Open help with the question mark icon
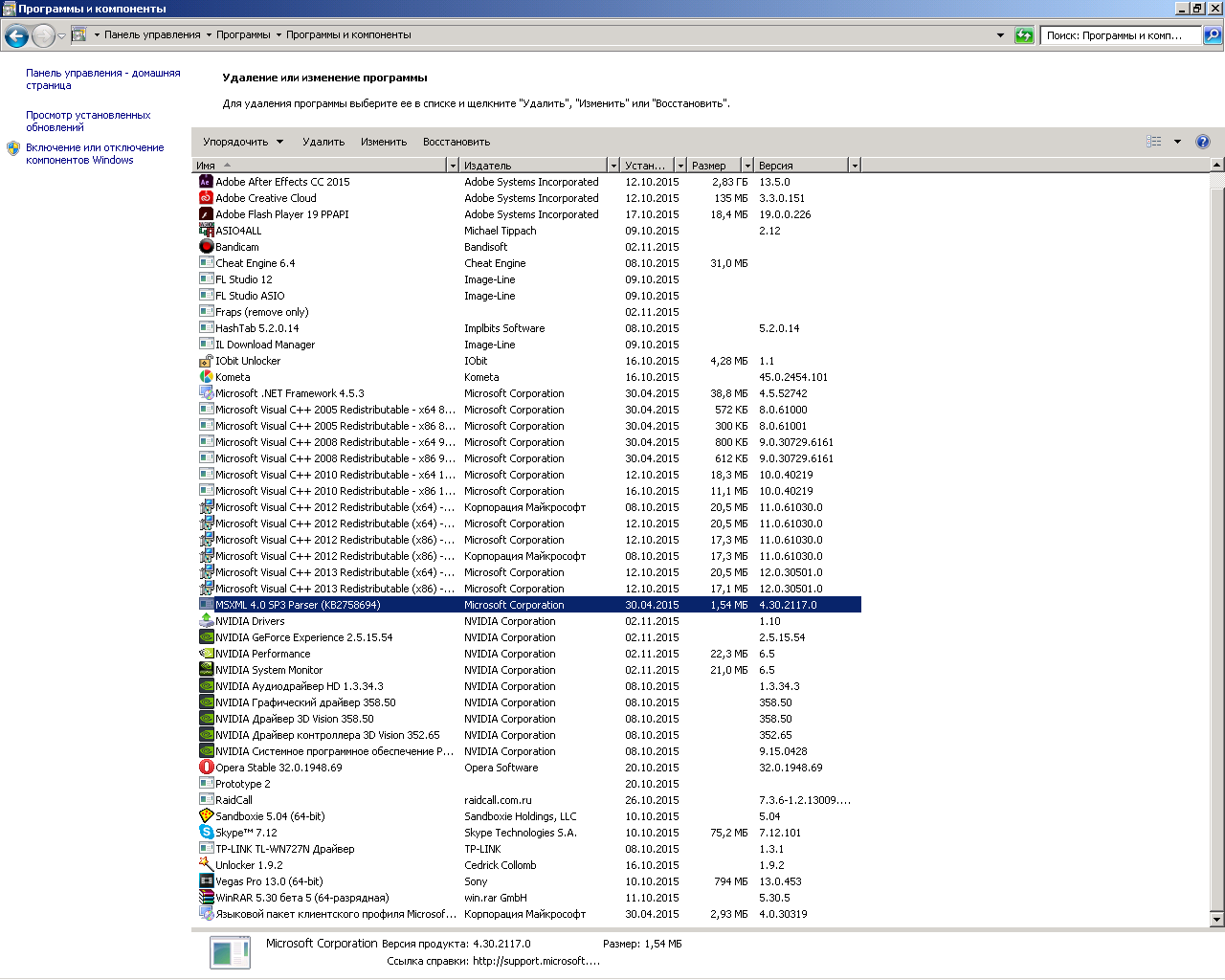 (x=1203, y=142)
